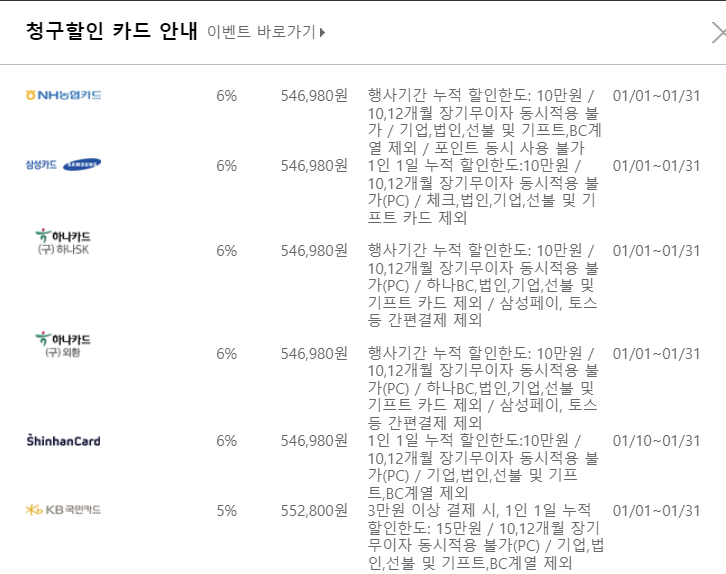The image size is (726, 574).
Task: Click the 청구할인 카드 안내 heading
Action: (112, 31)
